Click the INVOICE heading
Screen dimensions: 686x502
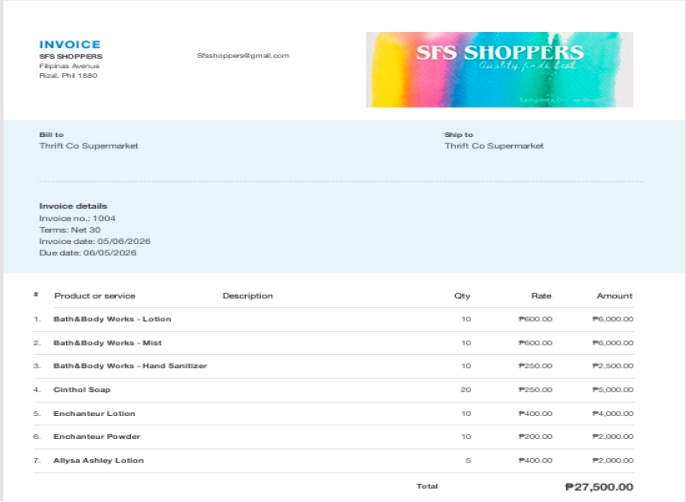(x=70, y=44)
